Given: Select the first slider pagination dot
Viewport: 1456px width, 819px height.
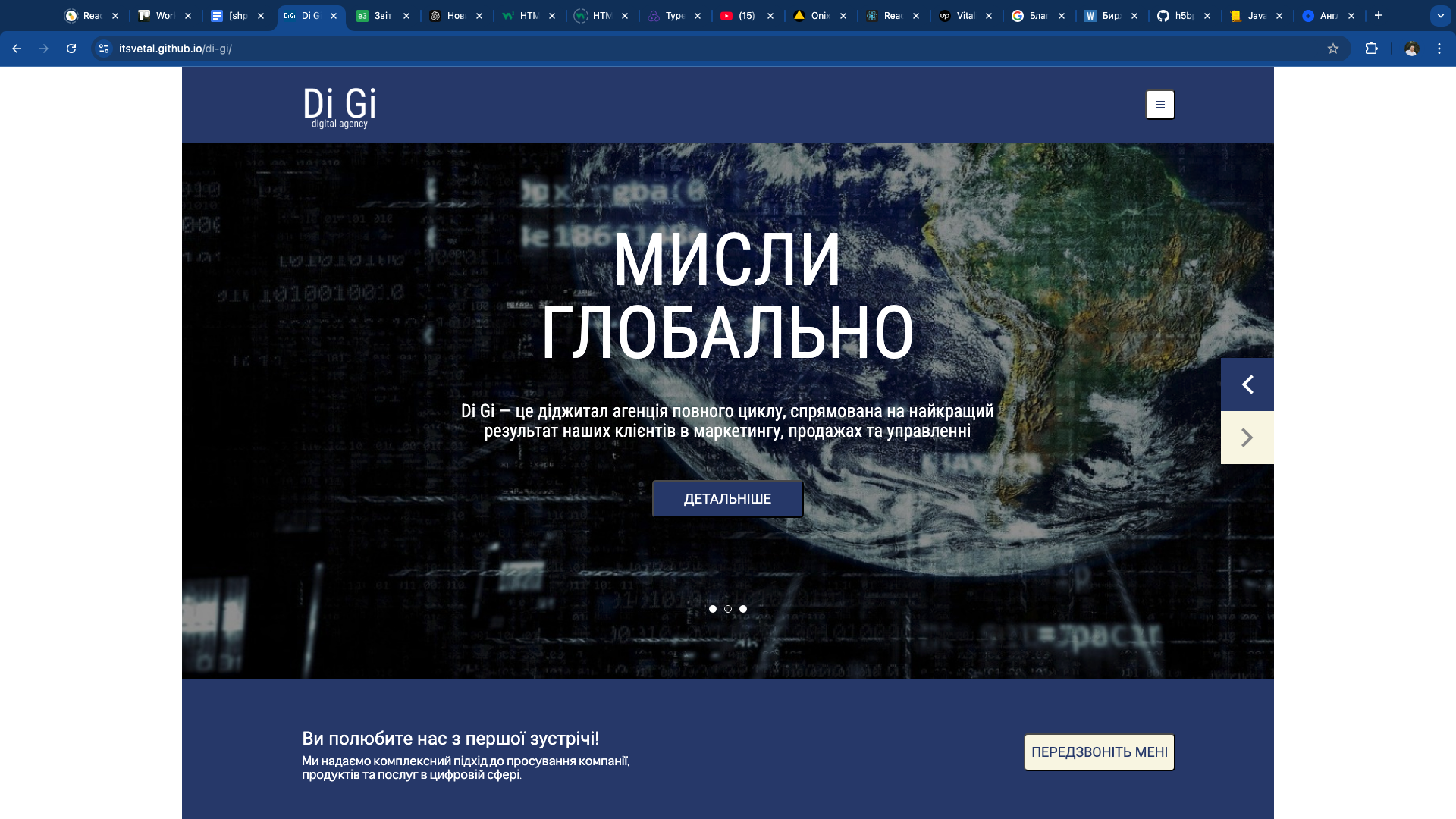Looking at the screenshot, I should coord(713,609).
